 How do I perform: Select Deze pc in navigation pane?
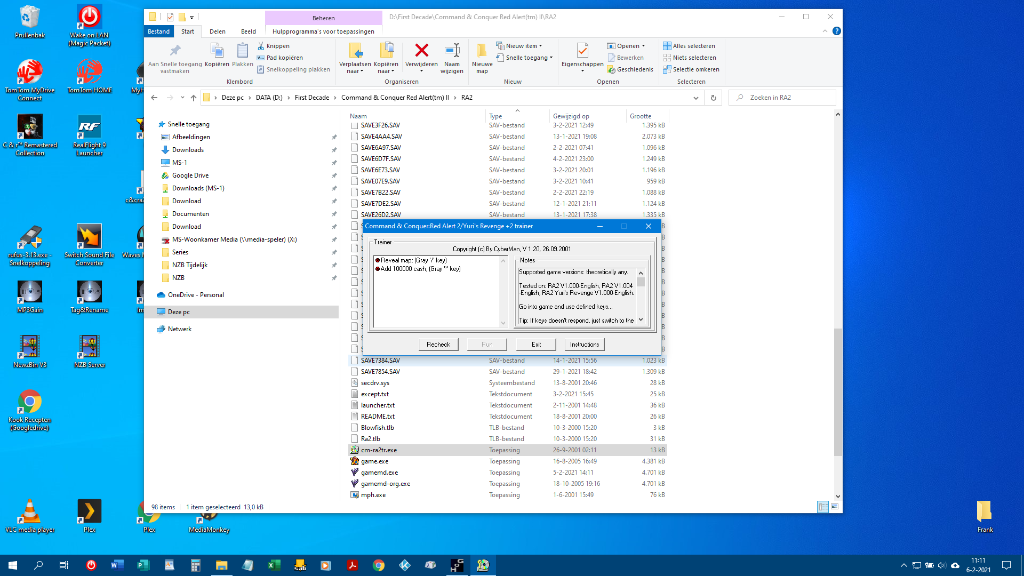(x=178, y=312)
